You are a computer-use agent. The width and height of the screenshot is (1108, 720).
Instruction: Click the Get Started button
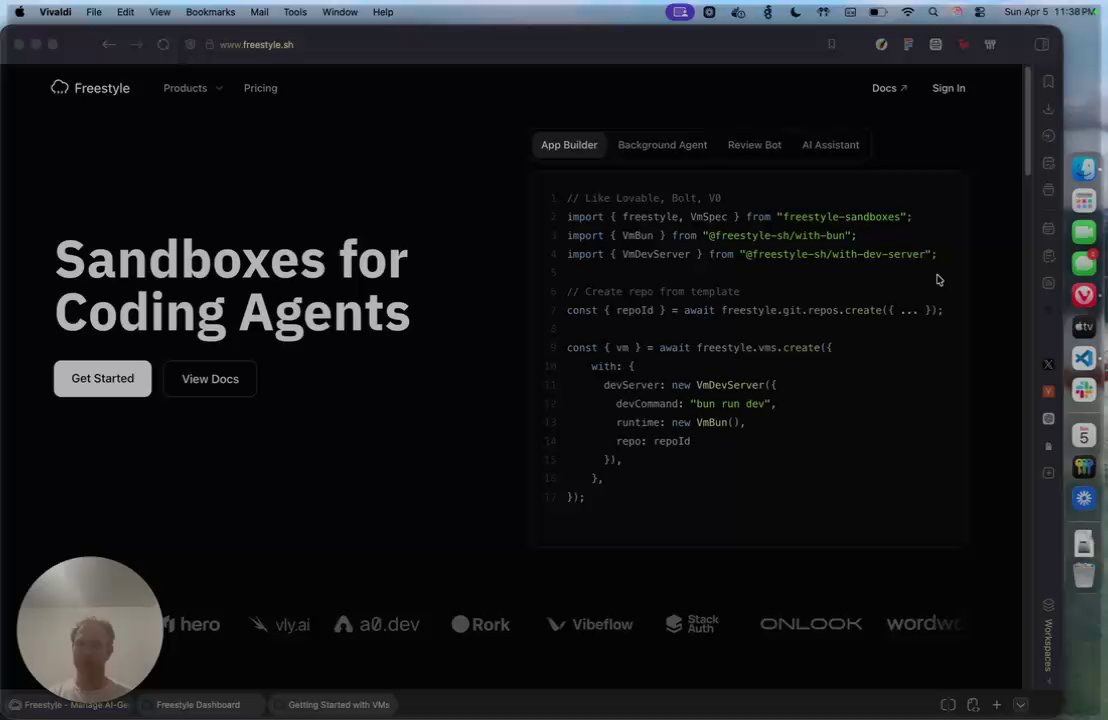[x=102, y=379]
